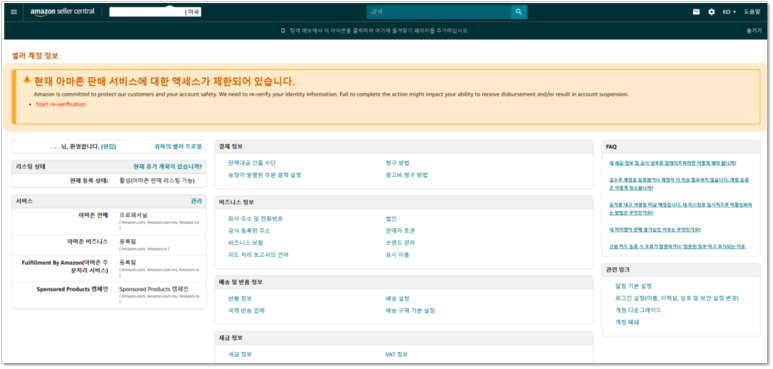Image resolution: width=773 pixels, height=369 pixels.
Task: Open 피드 처리 보고서의 언어
Action: [x=258, y=255]
